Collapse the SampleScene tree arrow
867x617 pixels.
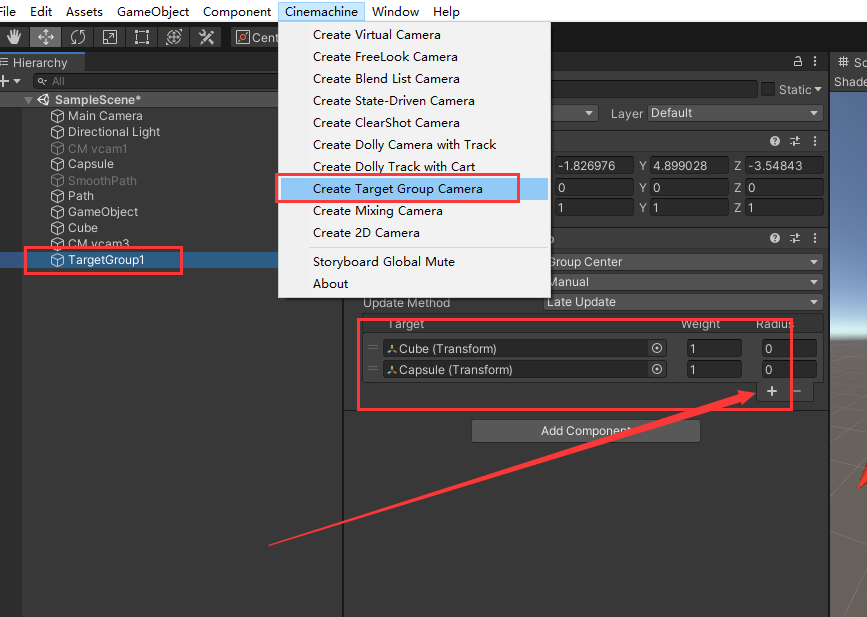pyautogui.click(x=28, y=100)
